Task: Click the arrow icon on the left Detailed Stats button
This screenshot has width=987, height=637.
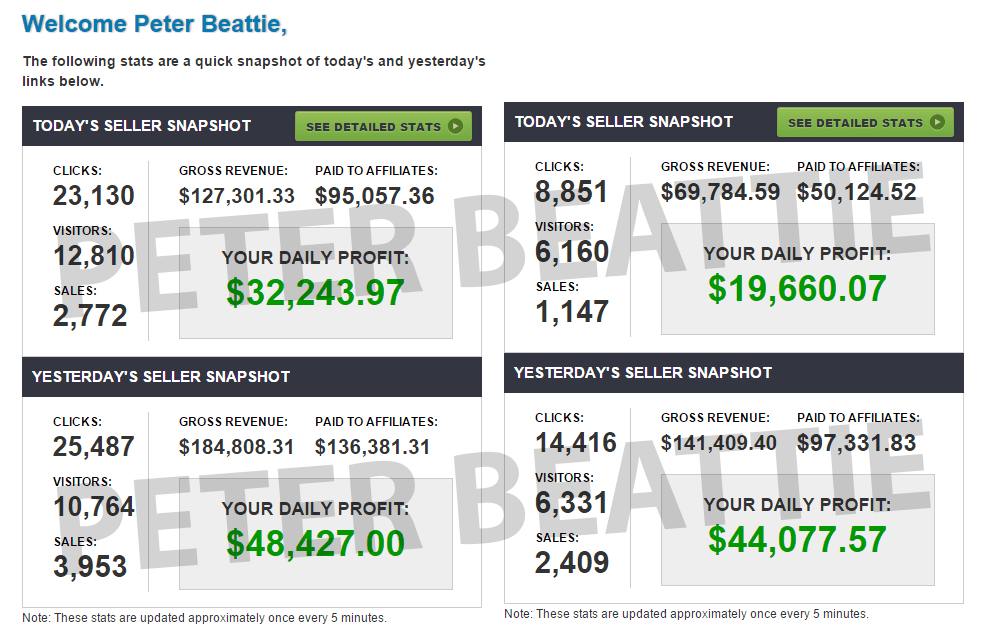Action: click(x=456, y=127)
